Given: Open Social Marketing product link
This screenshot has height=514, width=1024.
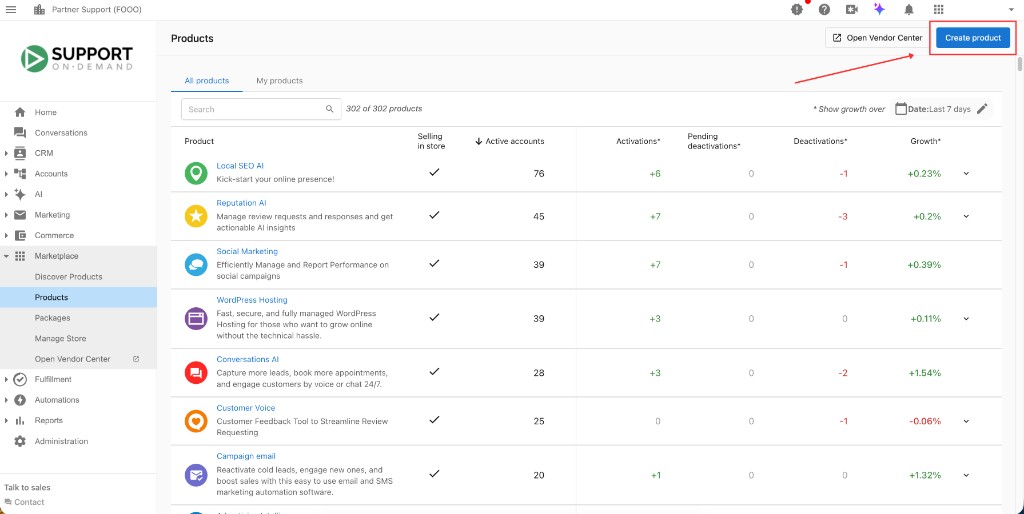Looking at the screenshot, I should tap(247, 251).
